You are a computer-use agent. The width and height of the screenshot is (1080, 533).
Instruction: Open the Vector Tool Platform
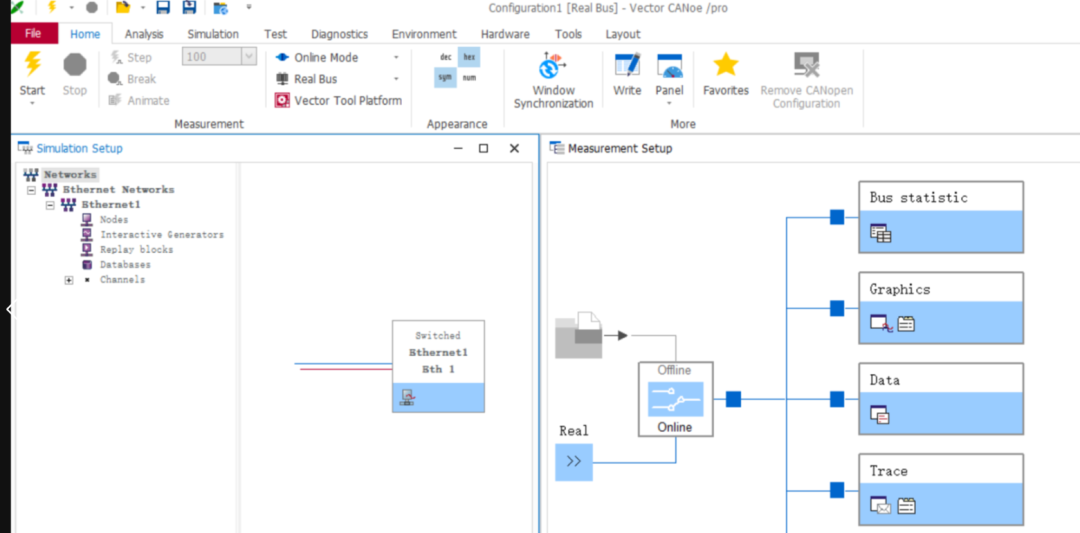click(x=338, y=101)
